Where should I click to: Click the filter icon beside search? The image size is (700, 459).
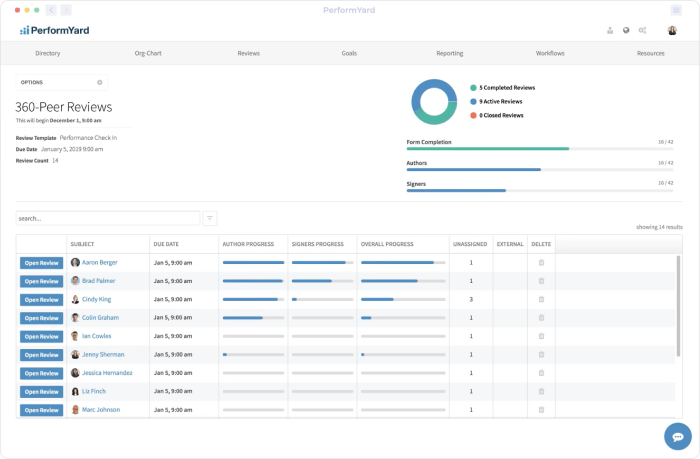tap(210, 218)
